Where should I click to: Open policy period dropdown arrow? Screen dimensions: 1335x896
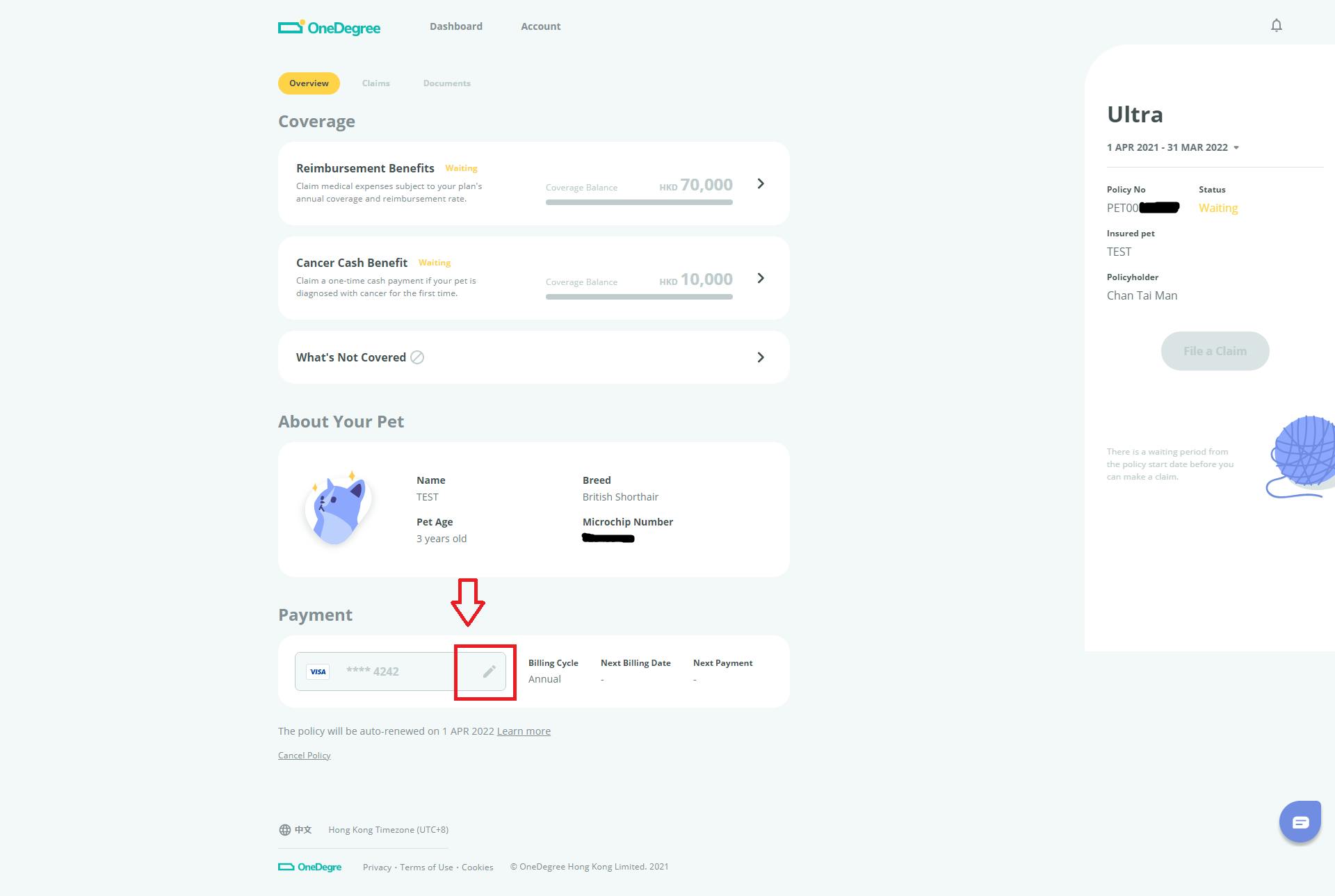pyautogui.click(x=1236, y=147)
